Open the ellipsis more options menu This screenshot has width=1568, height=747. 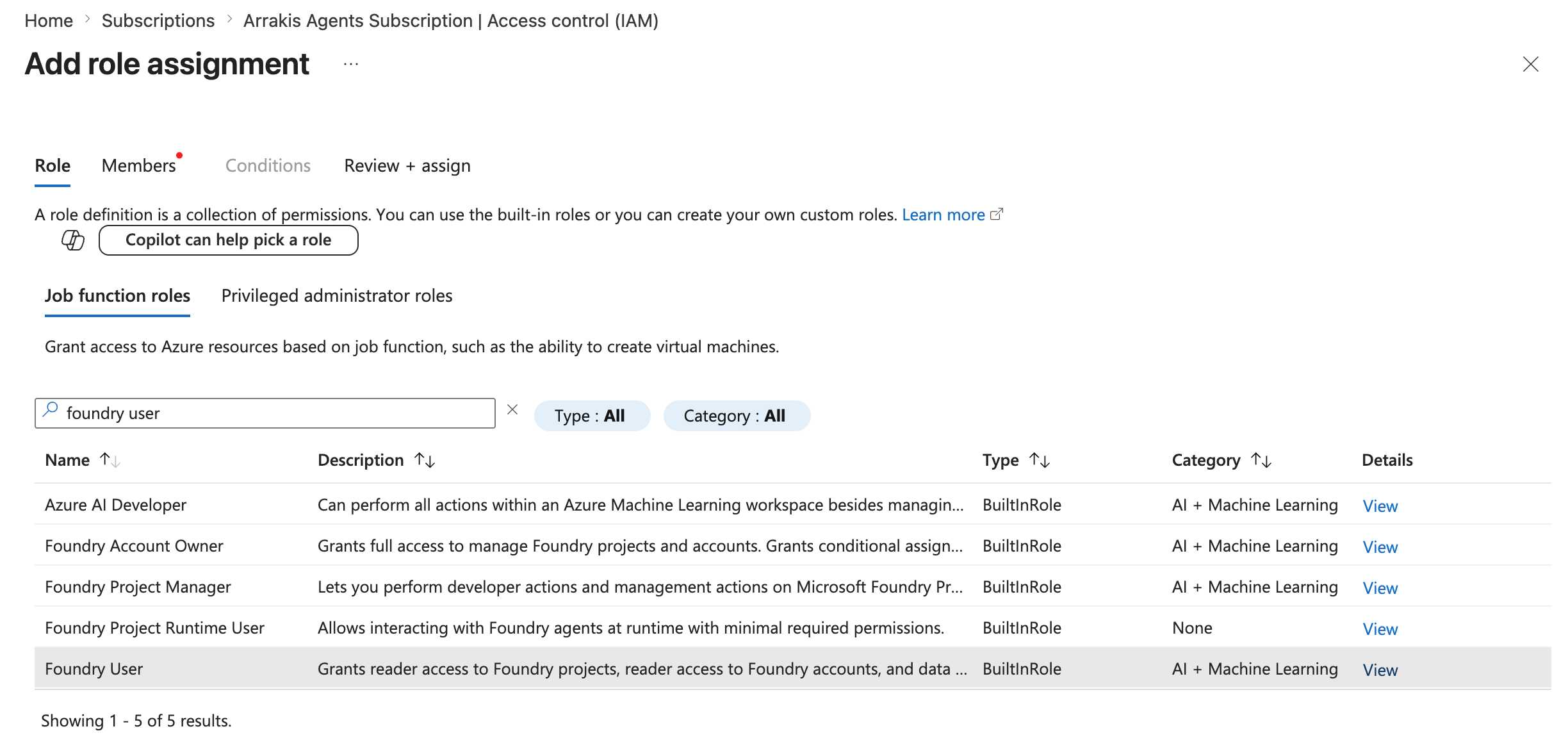(350, 64)
